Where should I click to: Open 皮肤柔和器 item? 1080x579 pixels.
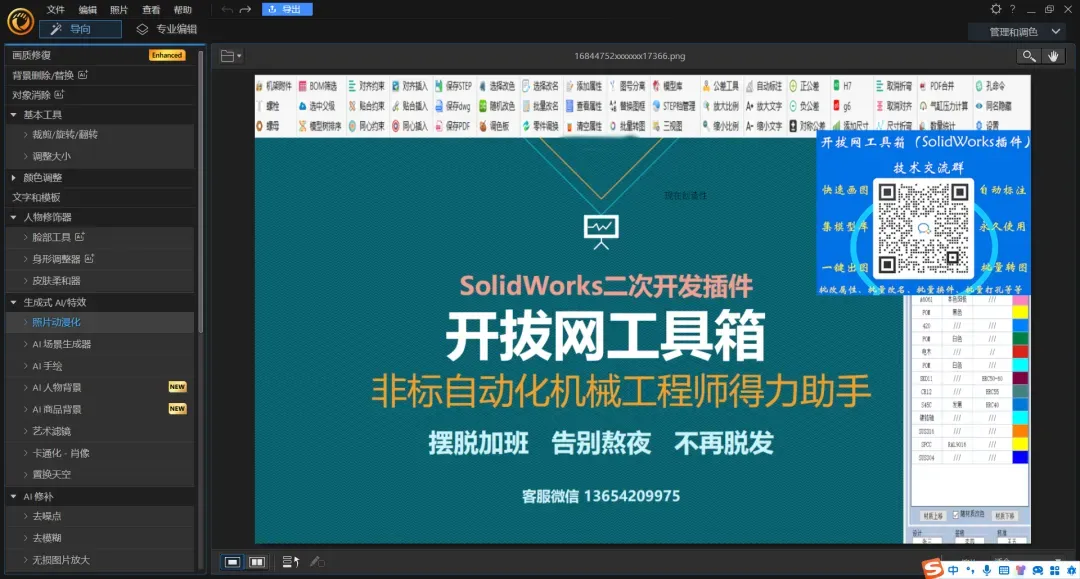pyautogui.click(x=100, y=281)
